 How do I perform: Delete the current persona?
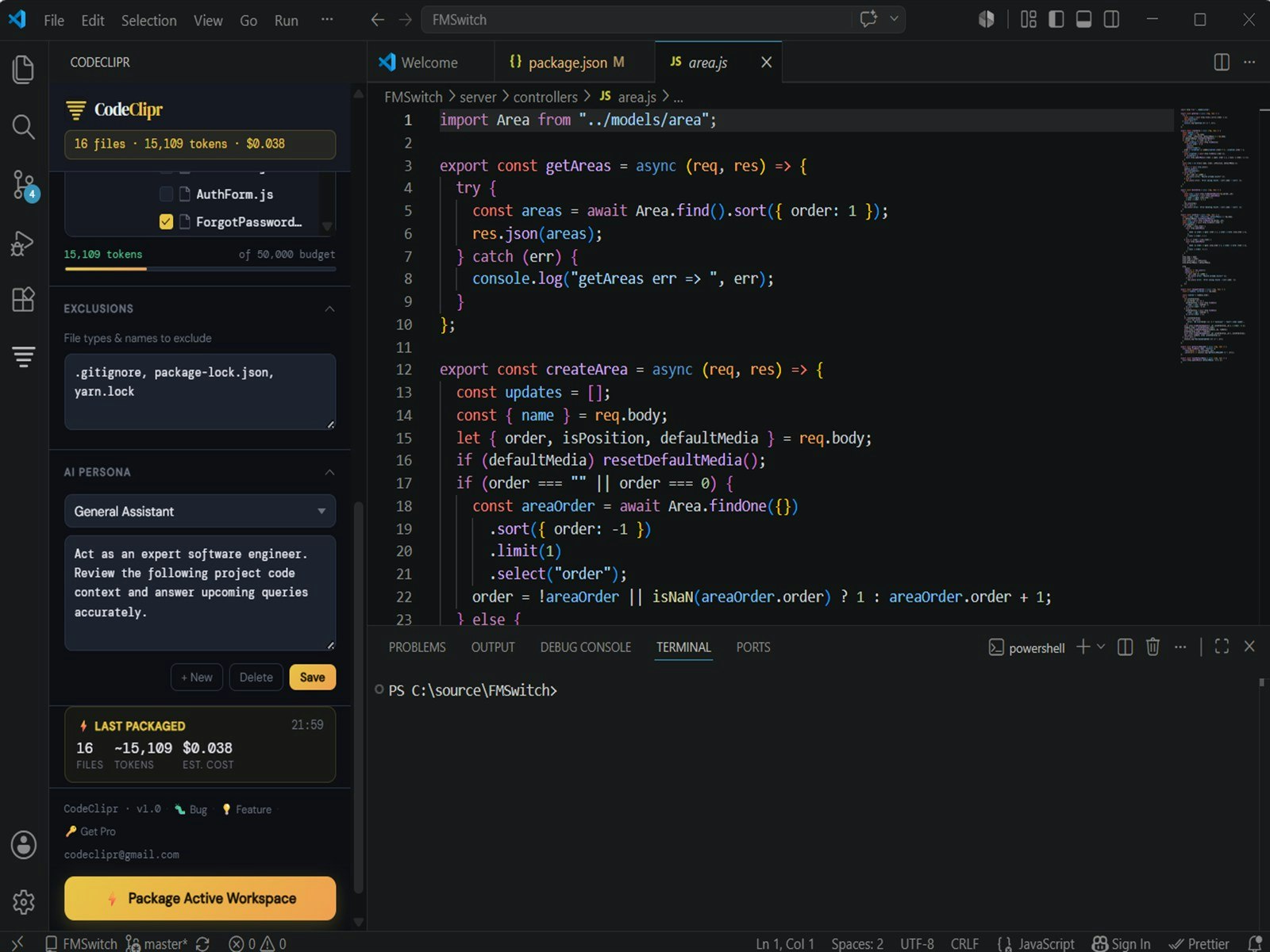[256, 677]
